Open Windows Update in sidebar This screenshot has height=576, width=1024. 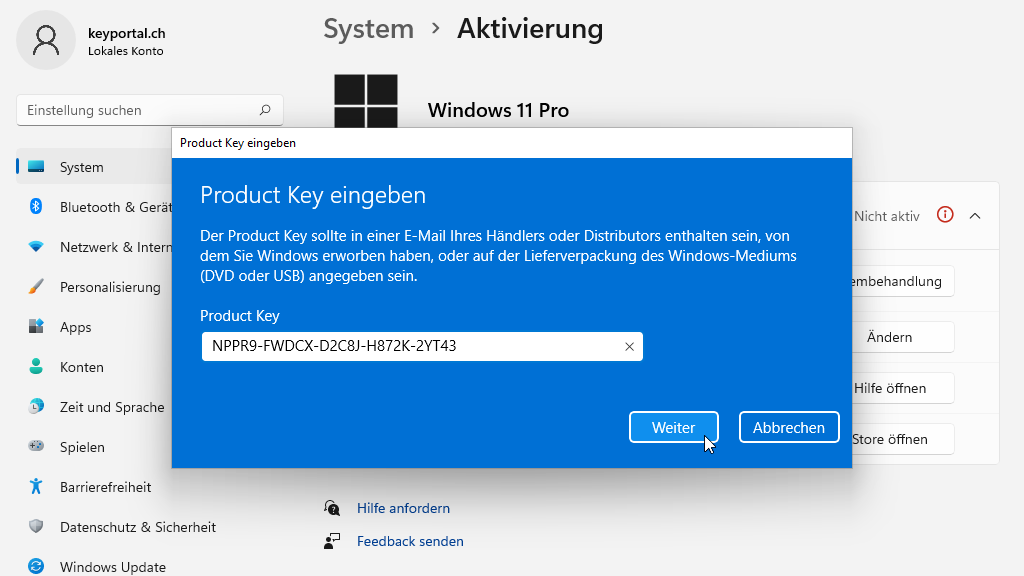click(112, 567)
